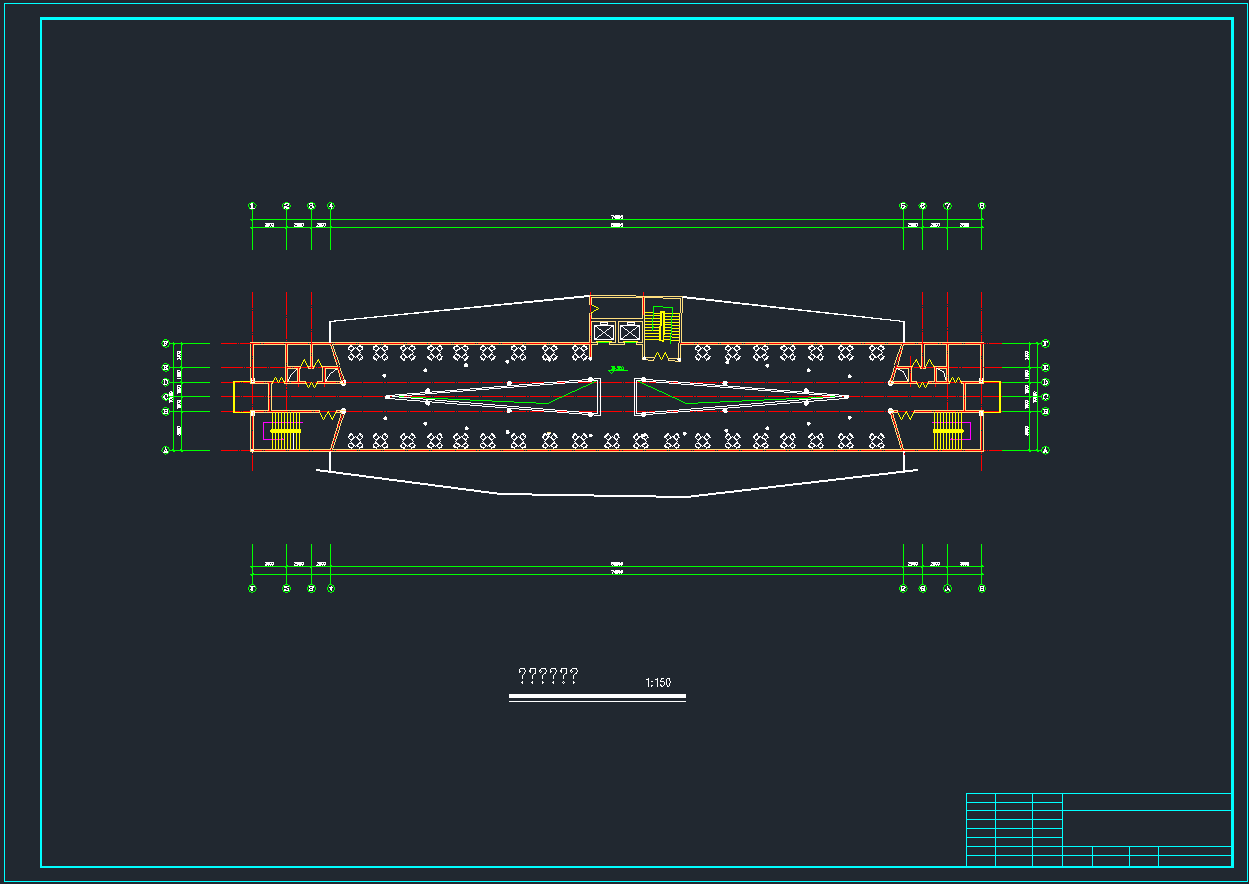Screen dimensions: 1249x884
Task: Select the drawing title text with question marks
Action: click(547, 676)
